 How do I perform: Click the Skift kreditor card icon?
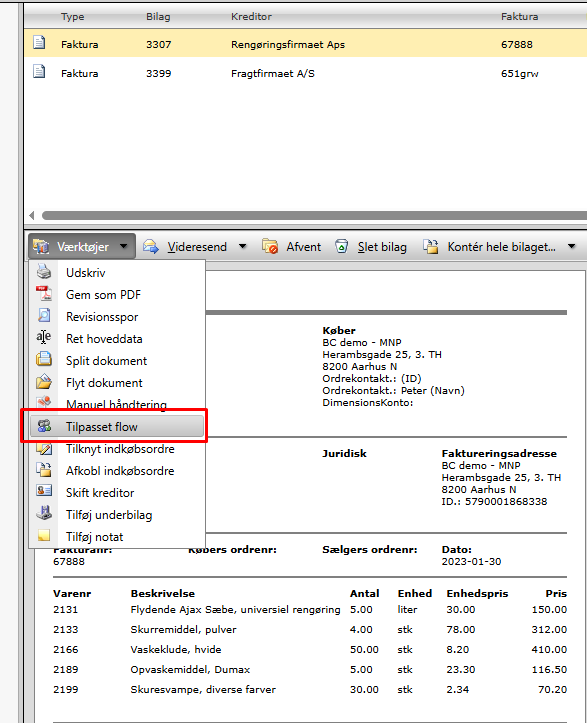tap(44, 491)
